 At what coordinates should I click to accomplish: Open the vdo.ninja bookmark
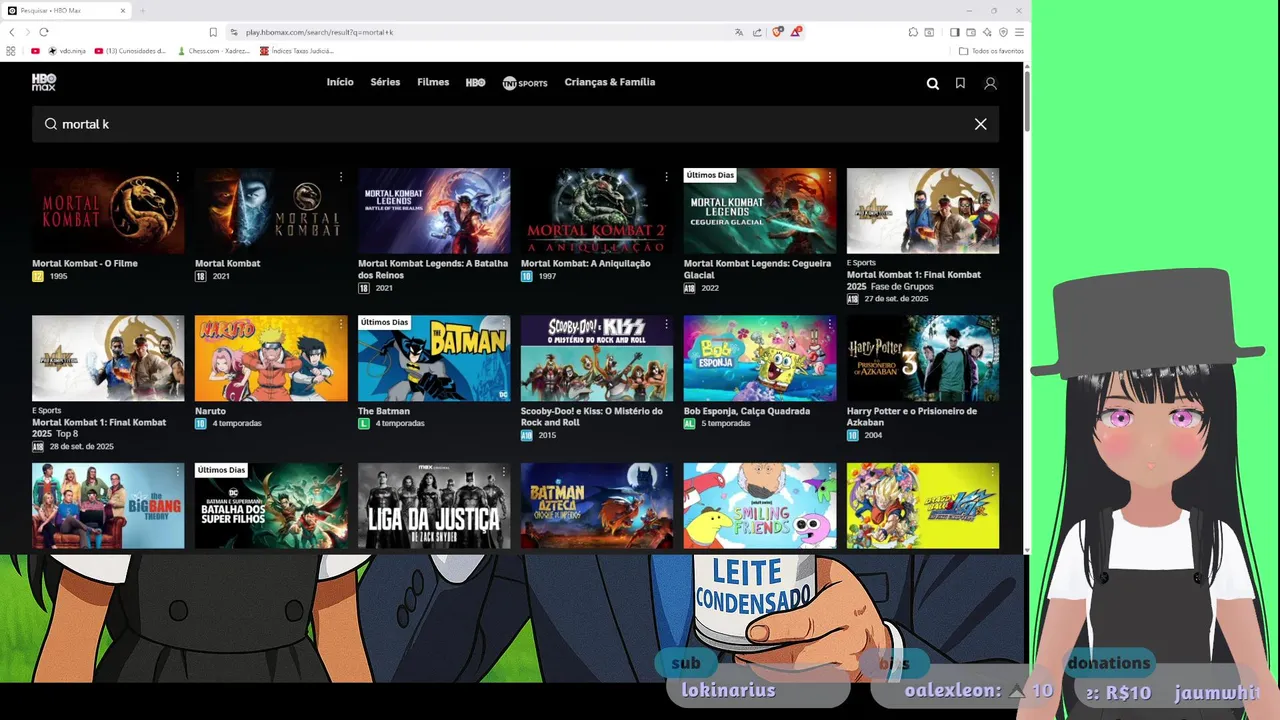coord(66,51)
